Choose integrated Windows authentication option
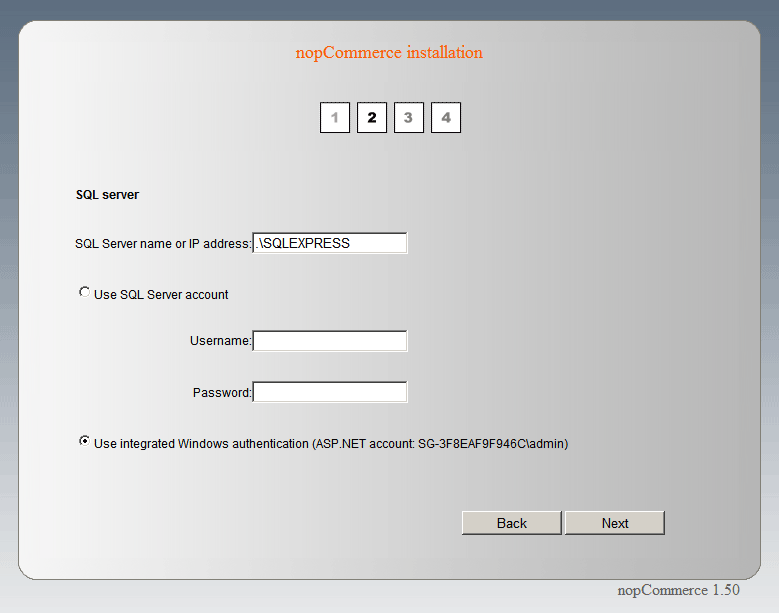779x613 pixels. tap(84, 441)
